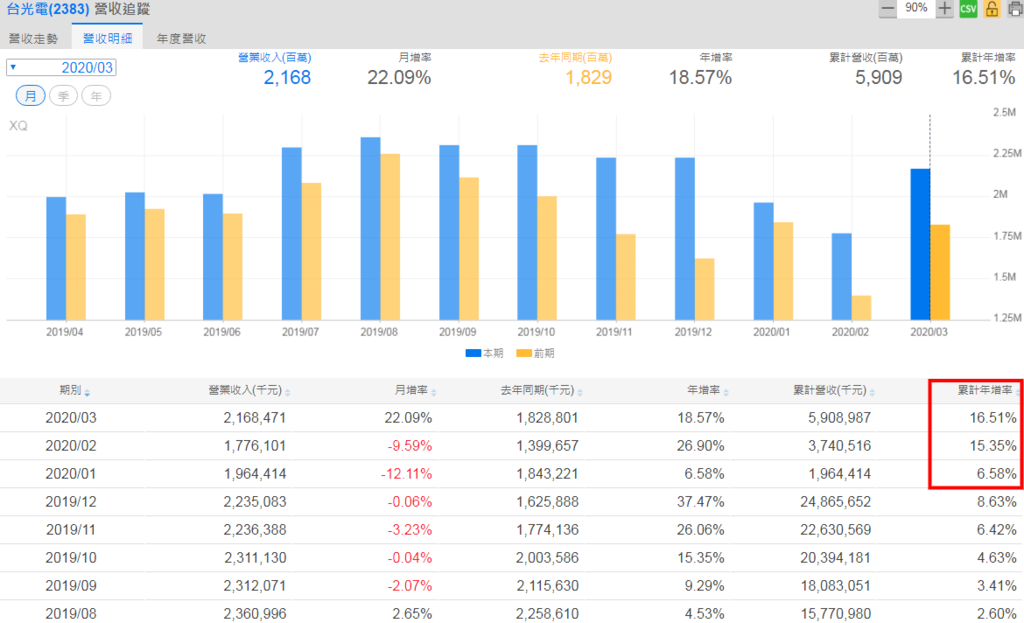Click the orange 2020/02 prior-period bar
This screenshot has width=1024, height=623.
tap(861, 308)
